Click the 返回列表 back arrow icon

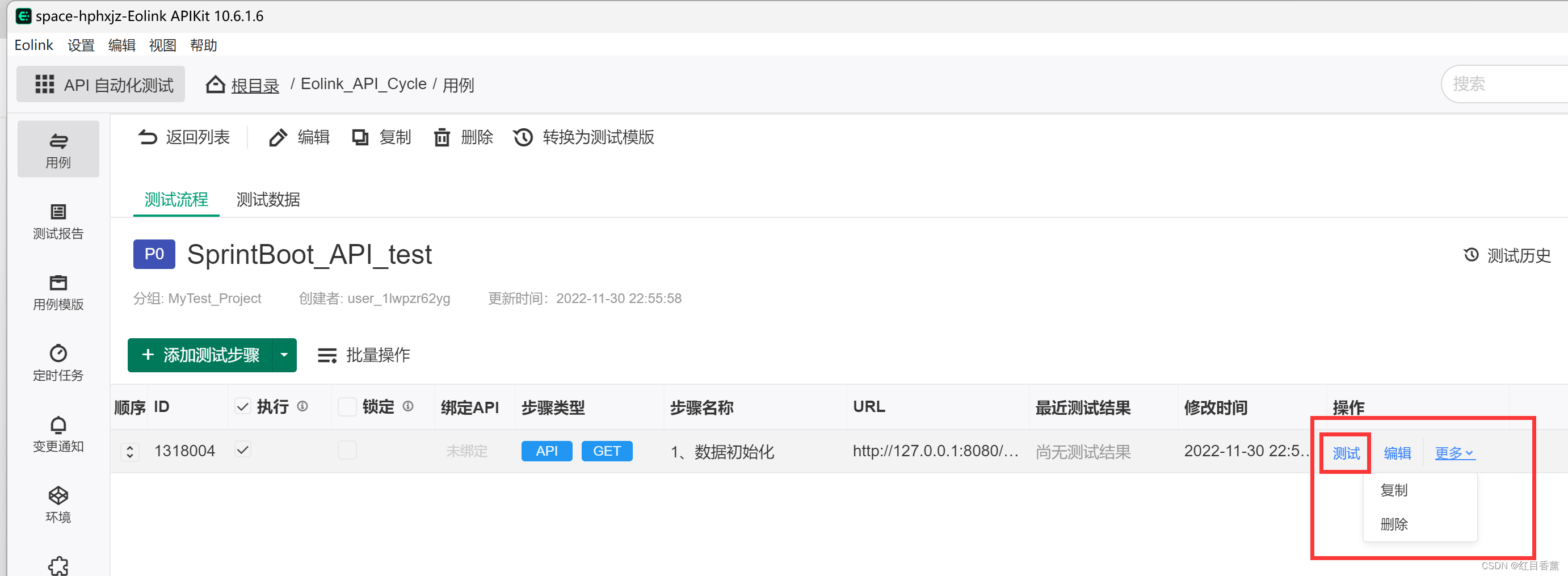click(x=148, y=137)
